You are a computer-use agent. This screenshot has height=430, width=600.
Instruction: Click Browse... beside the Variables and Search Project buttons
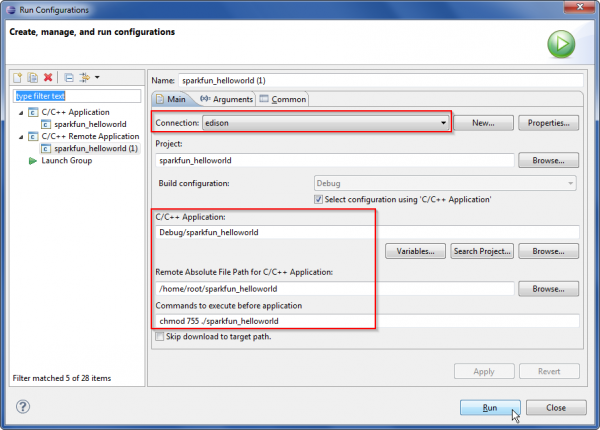tap(548, 251)
